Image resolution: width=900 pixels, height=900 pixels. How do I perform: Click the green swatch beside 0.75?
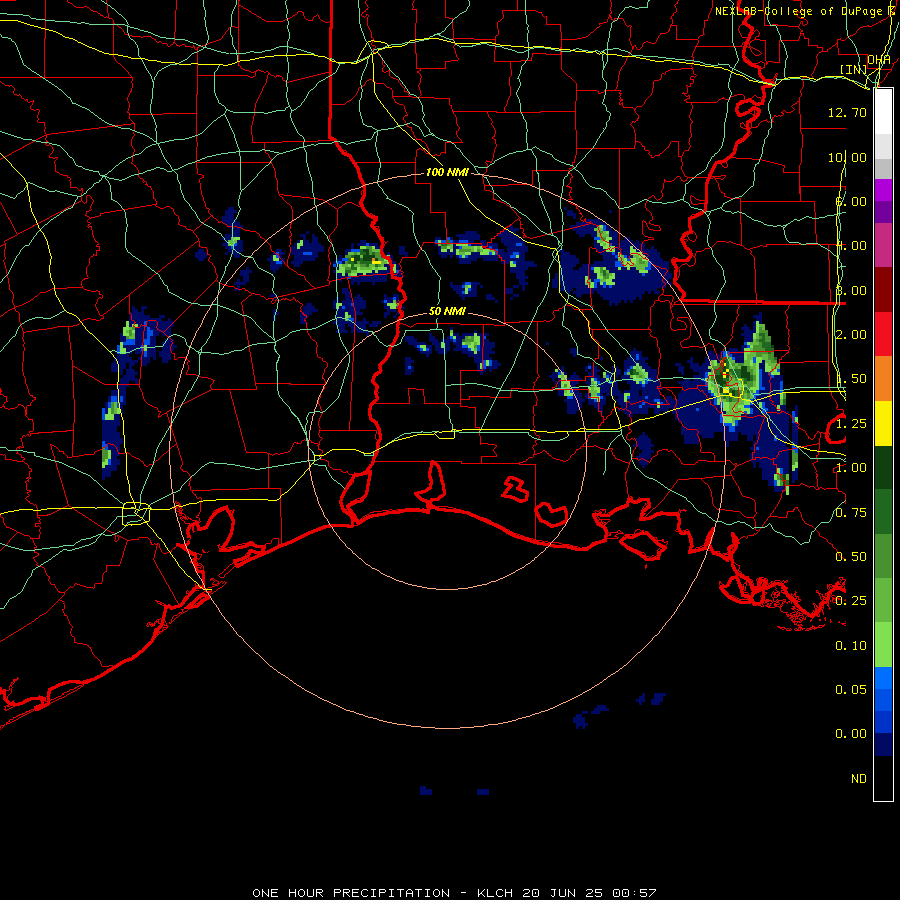pyautogui.click(x=883, y=512)
